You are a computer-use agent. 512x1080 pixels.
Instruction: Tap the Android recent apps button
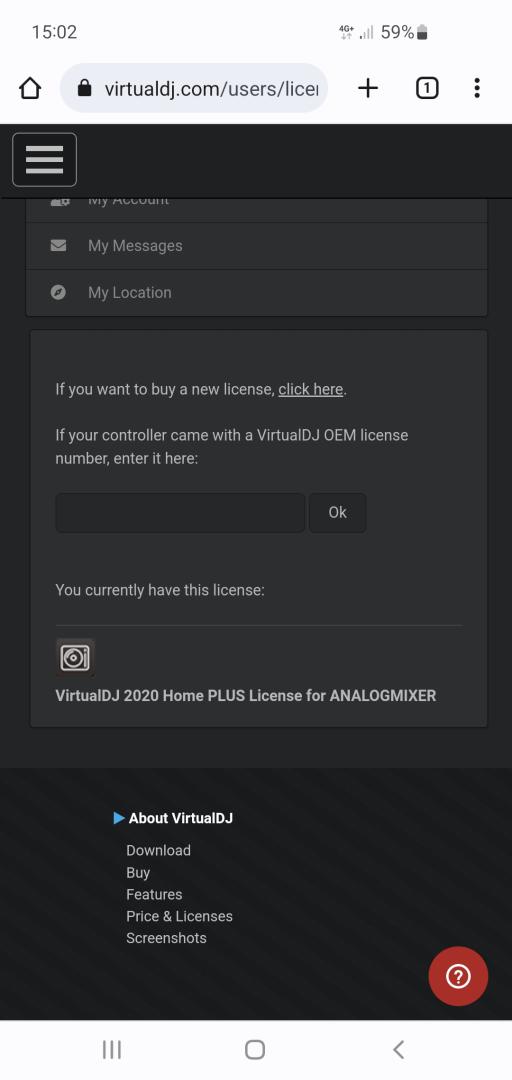(112, 1050)
